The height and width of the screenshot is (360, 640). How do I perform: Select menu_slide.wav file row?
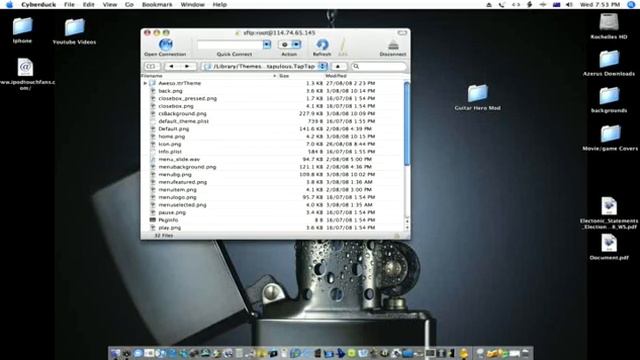tap(272, 159)
